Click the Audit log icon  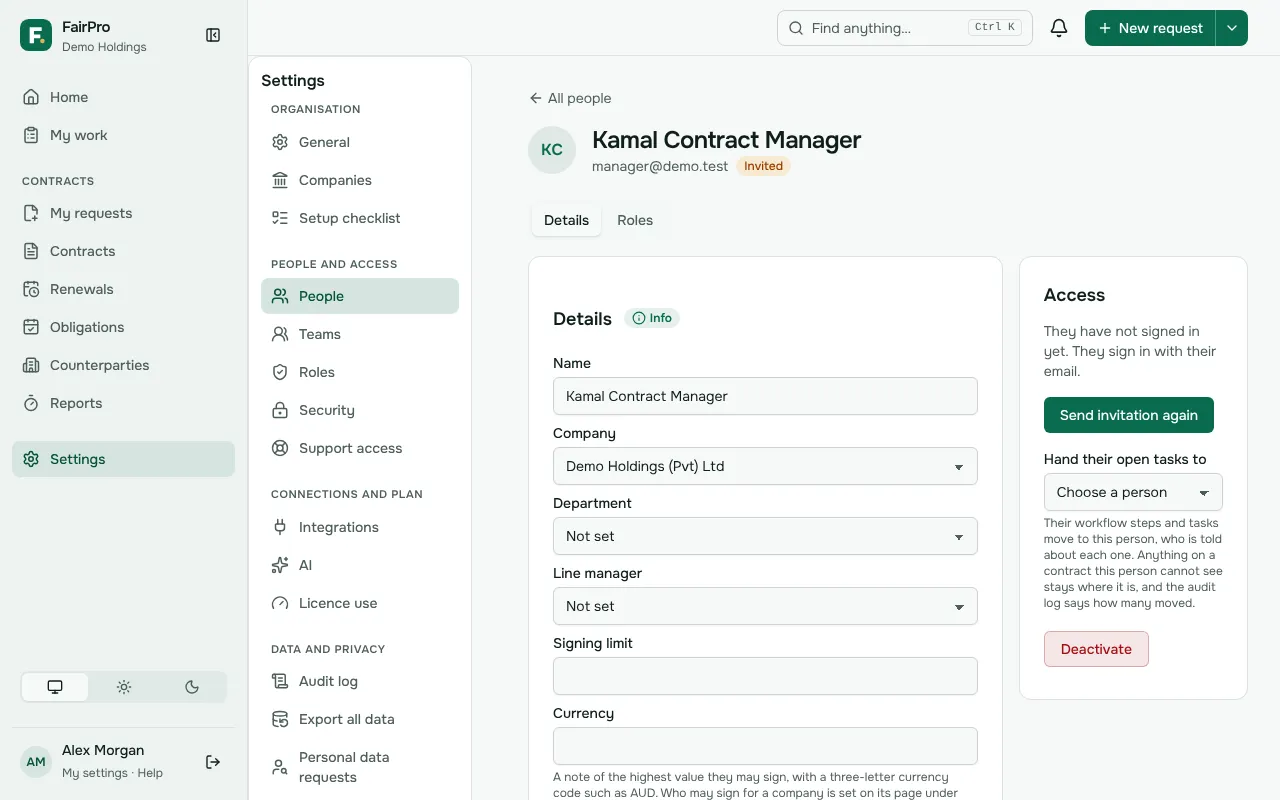(280, 681)
